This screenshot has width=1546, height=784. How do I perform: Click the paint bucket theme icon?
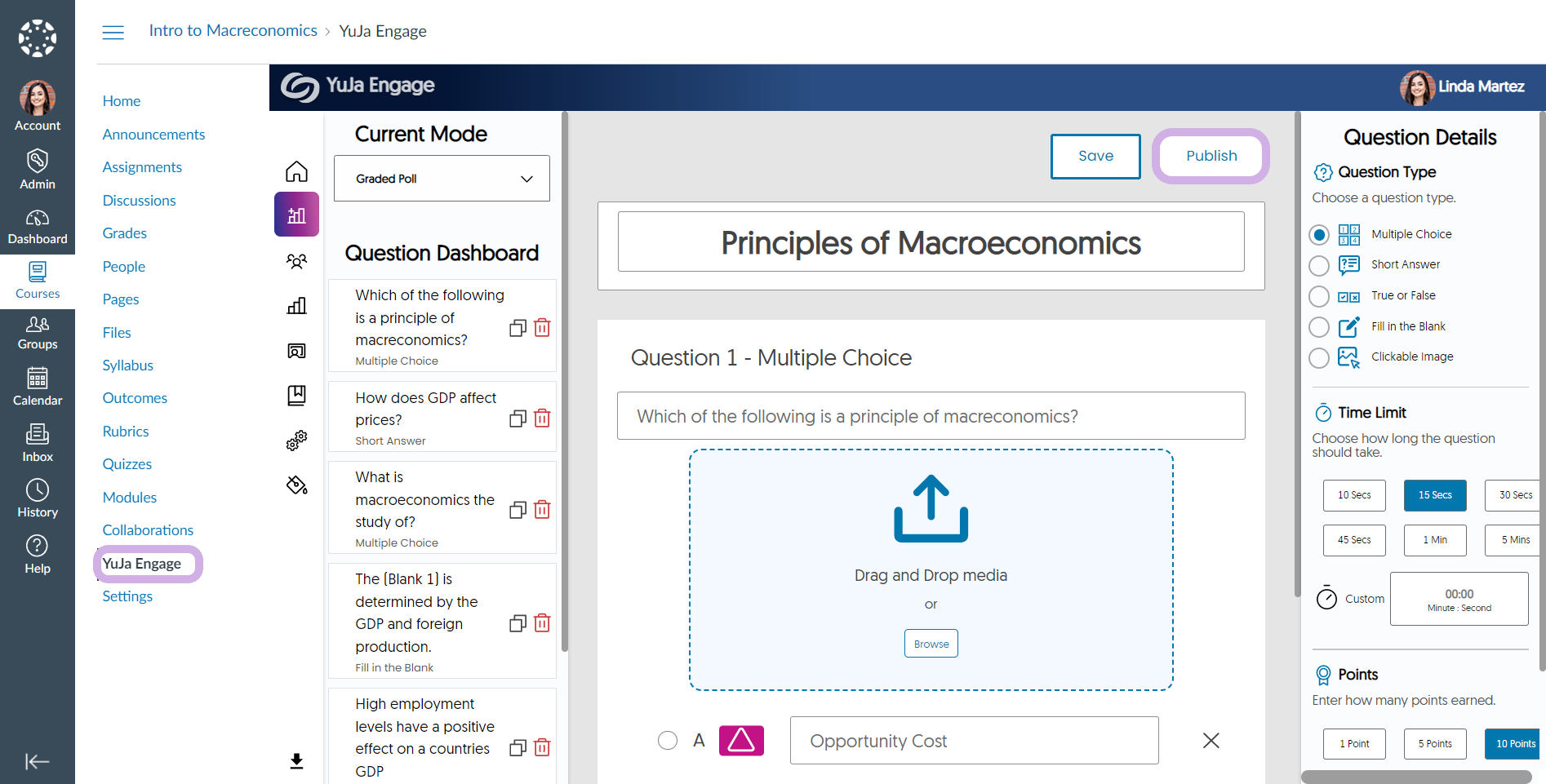(x=296, y=485)
